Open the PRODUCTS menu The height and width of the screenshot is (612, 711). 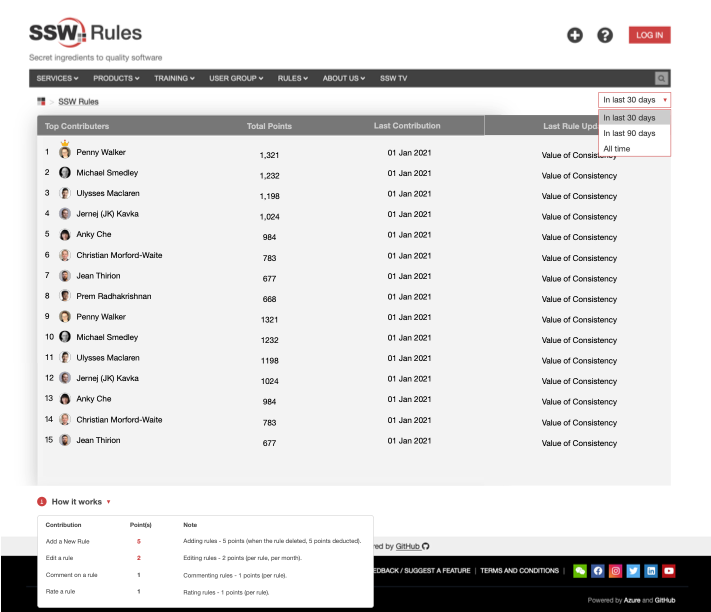click(116, 78)
